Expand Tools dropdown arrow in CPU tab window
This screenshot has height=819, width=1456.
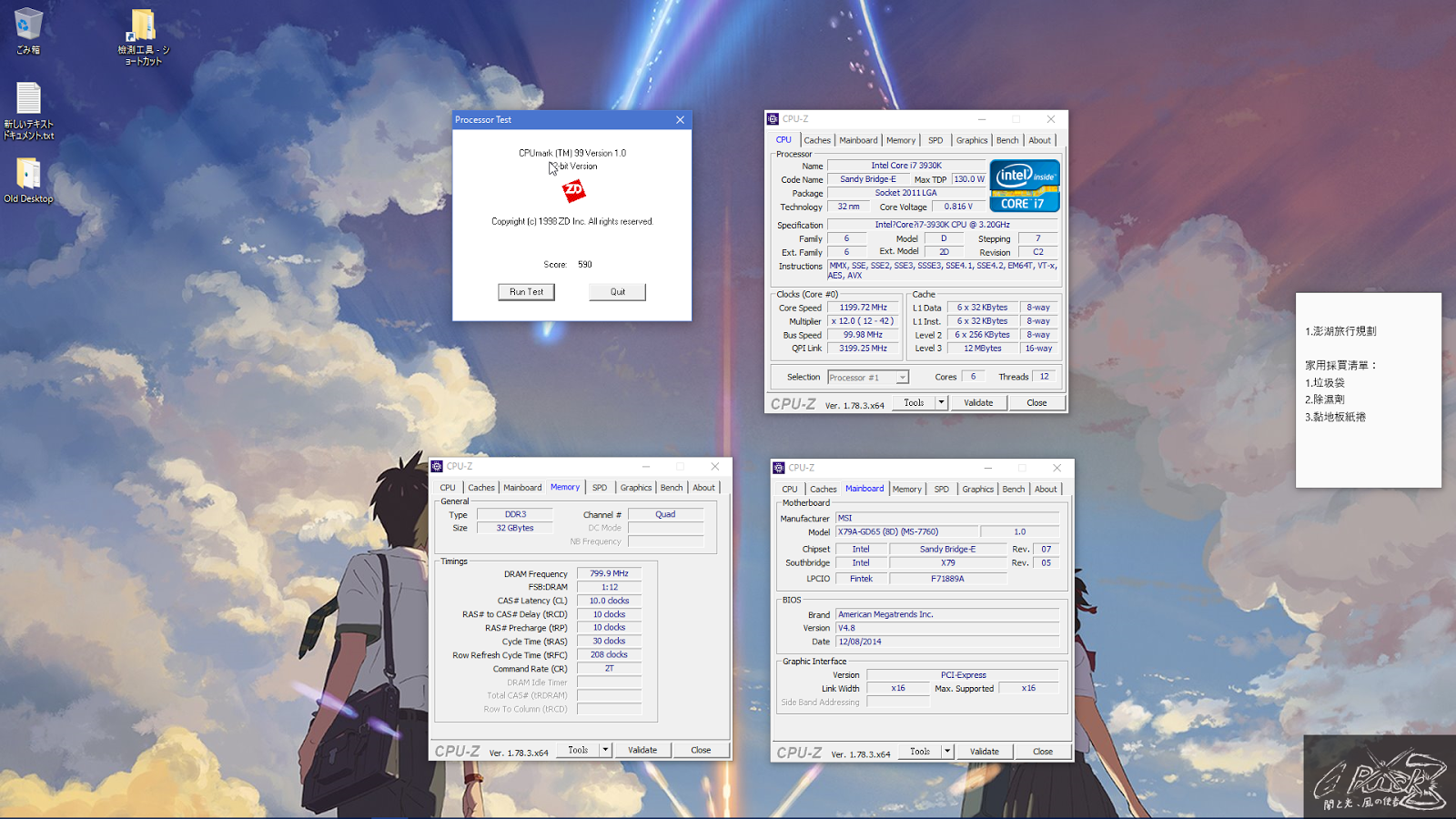point(942,403)
